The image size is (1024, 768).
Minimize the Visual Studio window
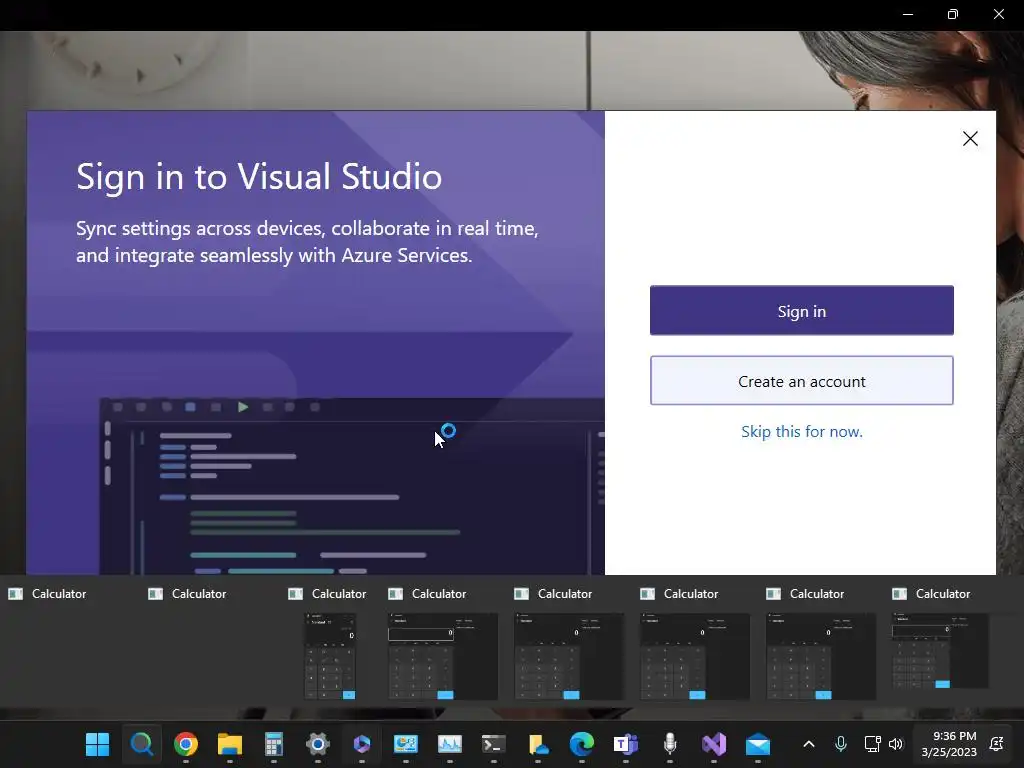click(x=908, y=14)
